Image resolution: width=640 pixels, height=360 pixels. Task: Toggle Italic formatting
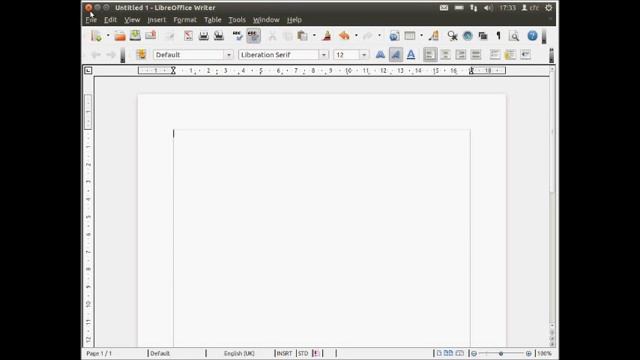(396, 55)
